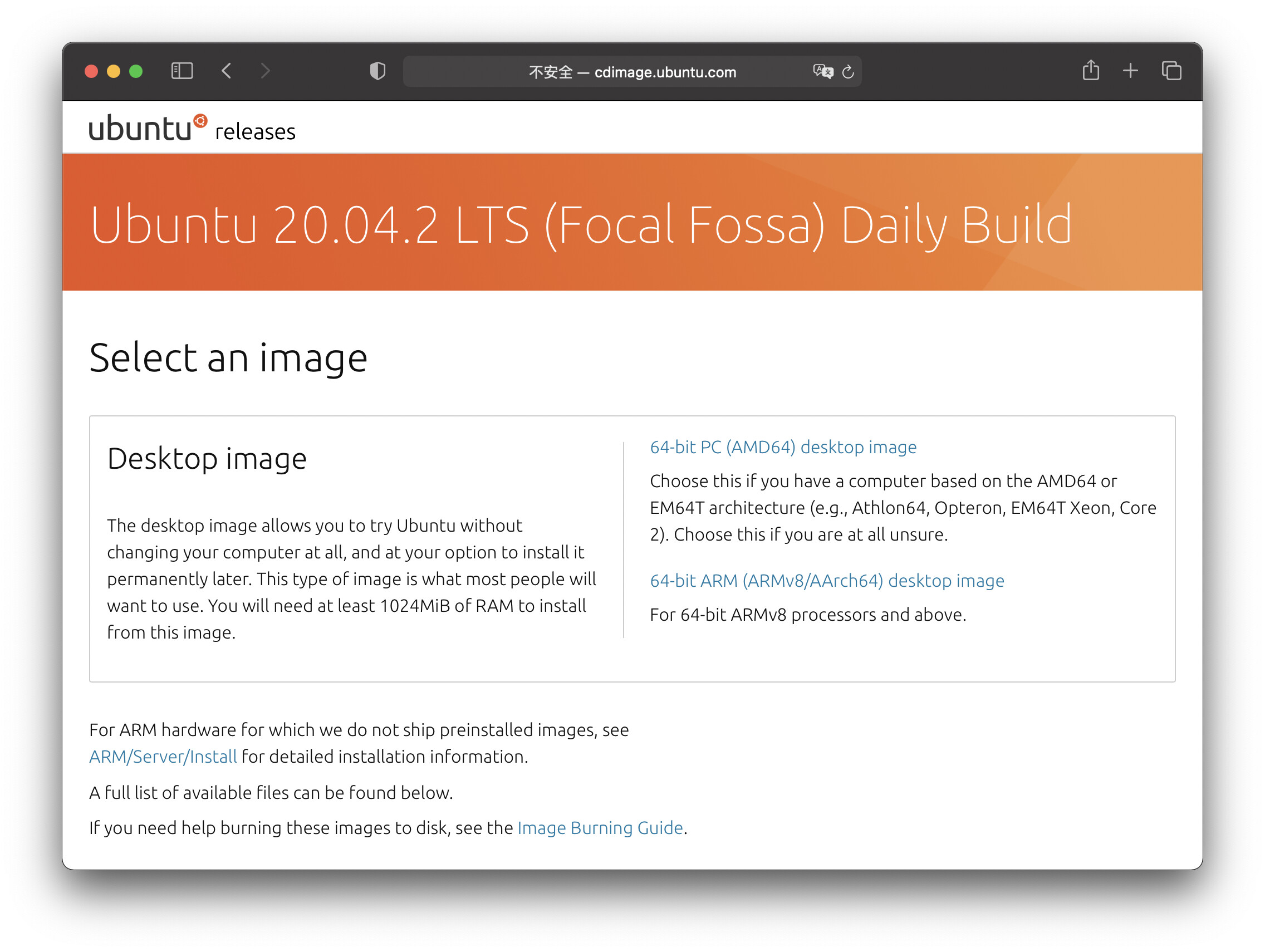Click 'A full list of available files' sentence
Image resolution: width=1265 pixels, height=952 pixels.
(271, 792)
